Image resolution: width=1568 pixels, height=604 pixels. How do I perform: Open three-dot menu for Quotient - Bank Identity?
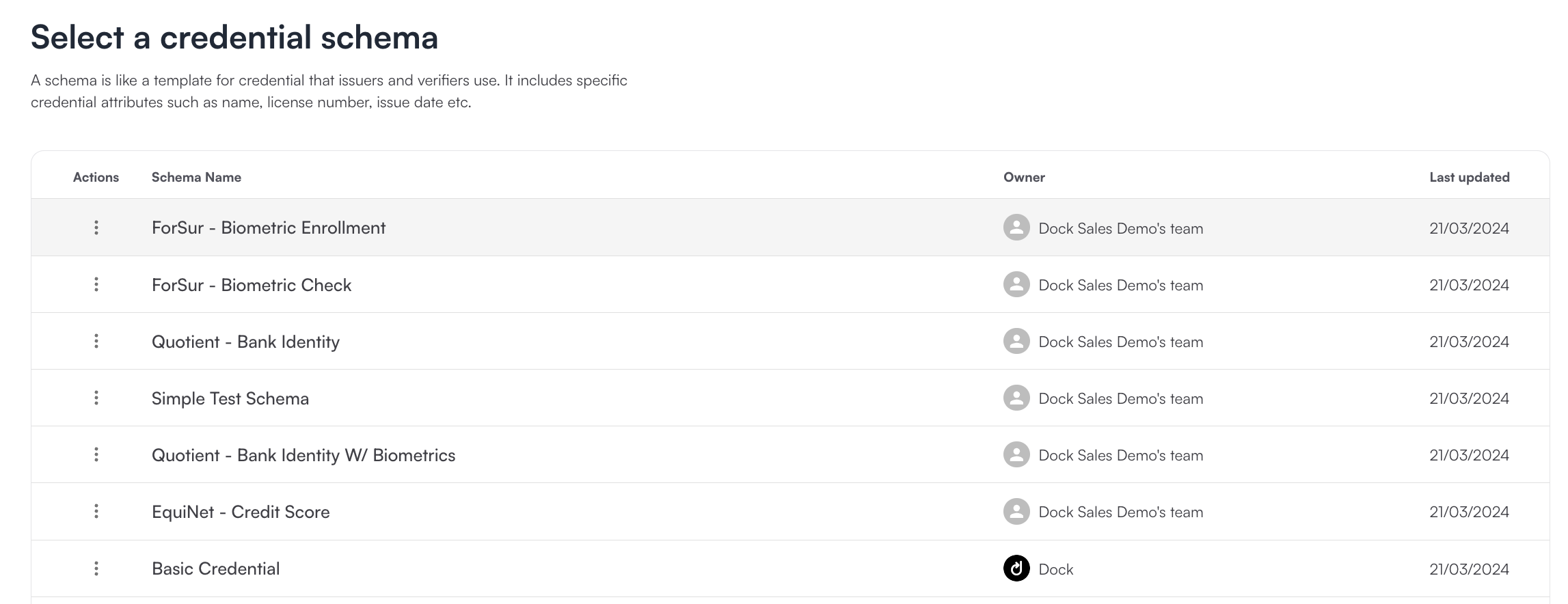[96, 341]
